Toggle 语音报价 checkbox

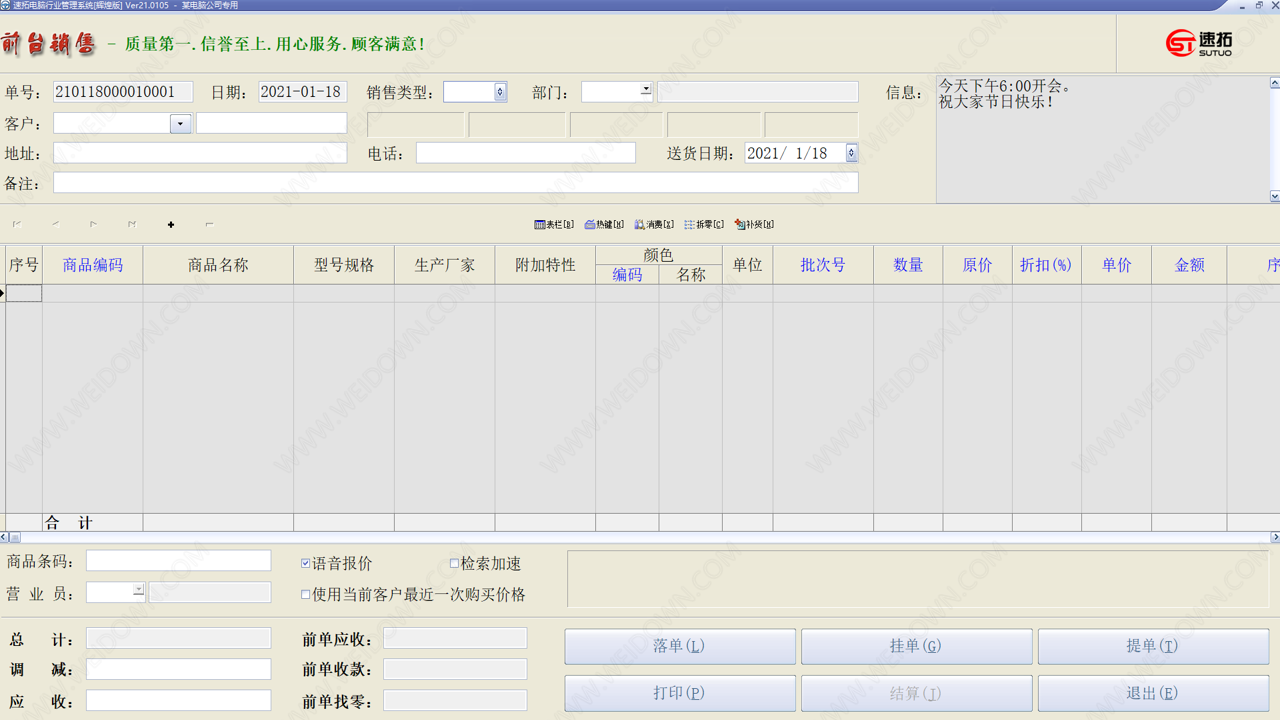[306, 563]
